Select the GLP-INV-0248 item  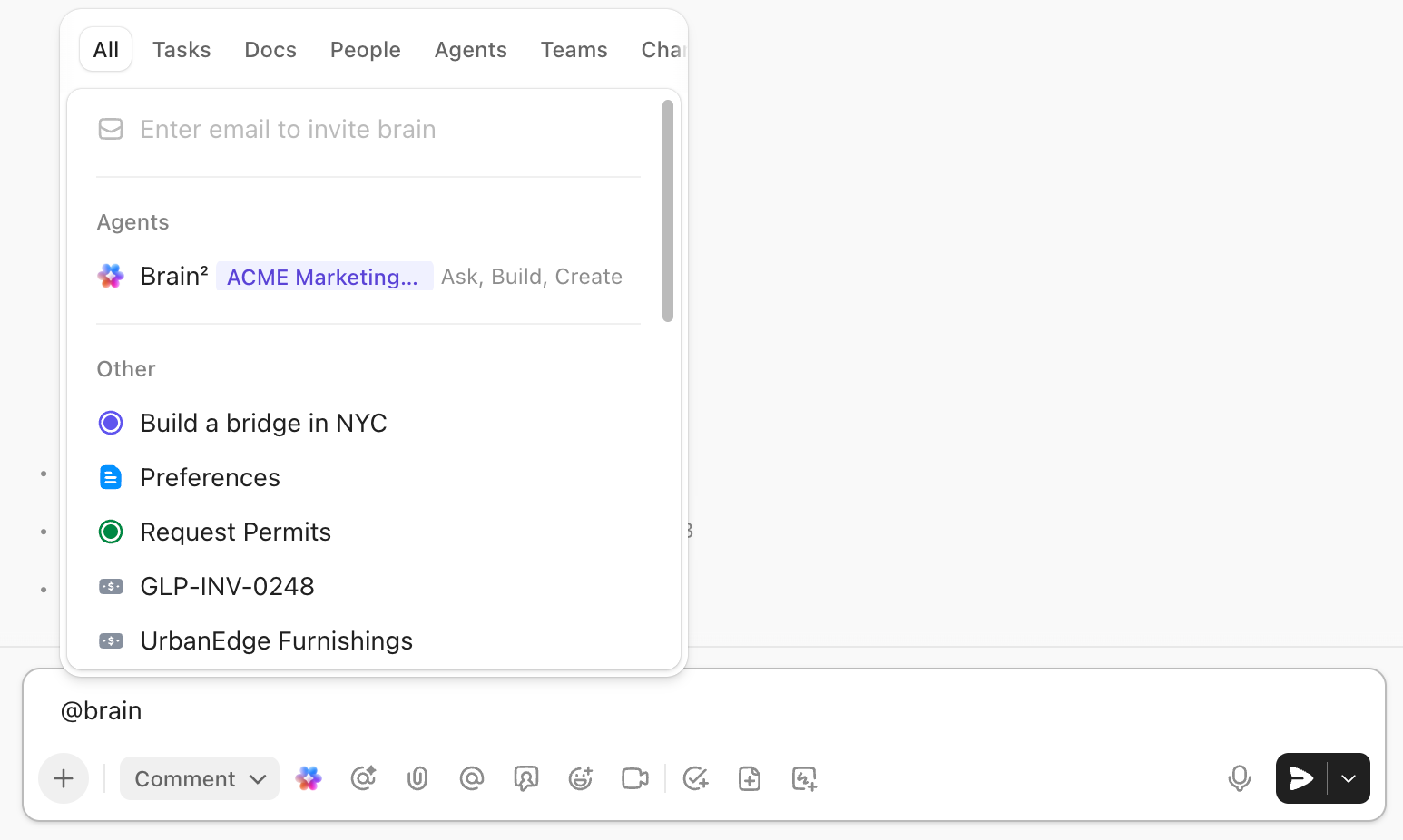[368, 587]
